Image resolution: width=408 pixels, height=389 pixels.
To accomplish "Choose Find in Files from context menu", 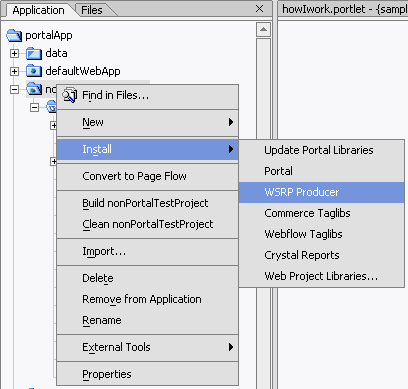I will (x=148, y=96).
